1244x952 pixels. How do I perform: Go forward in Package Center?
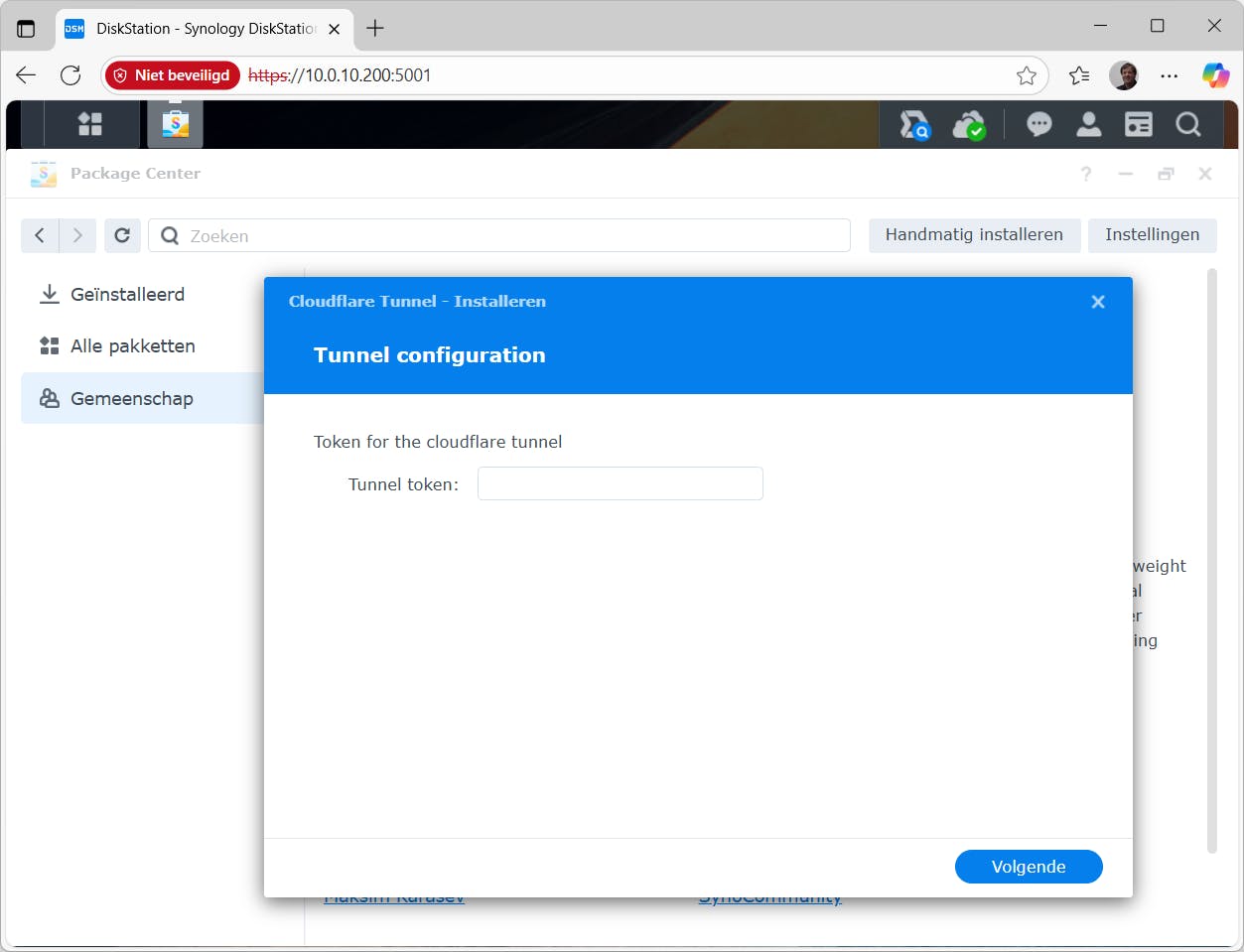click(77, 235)
